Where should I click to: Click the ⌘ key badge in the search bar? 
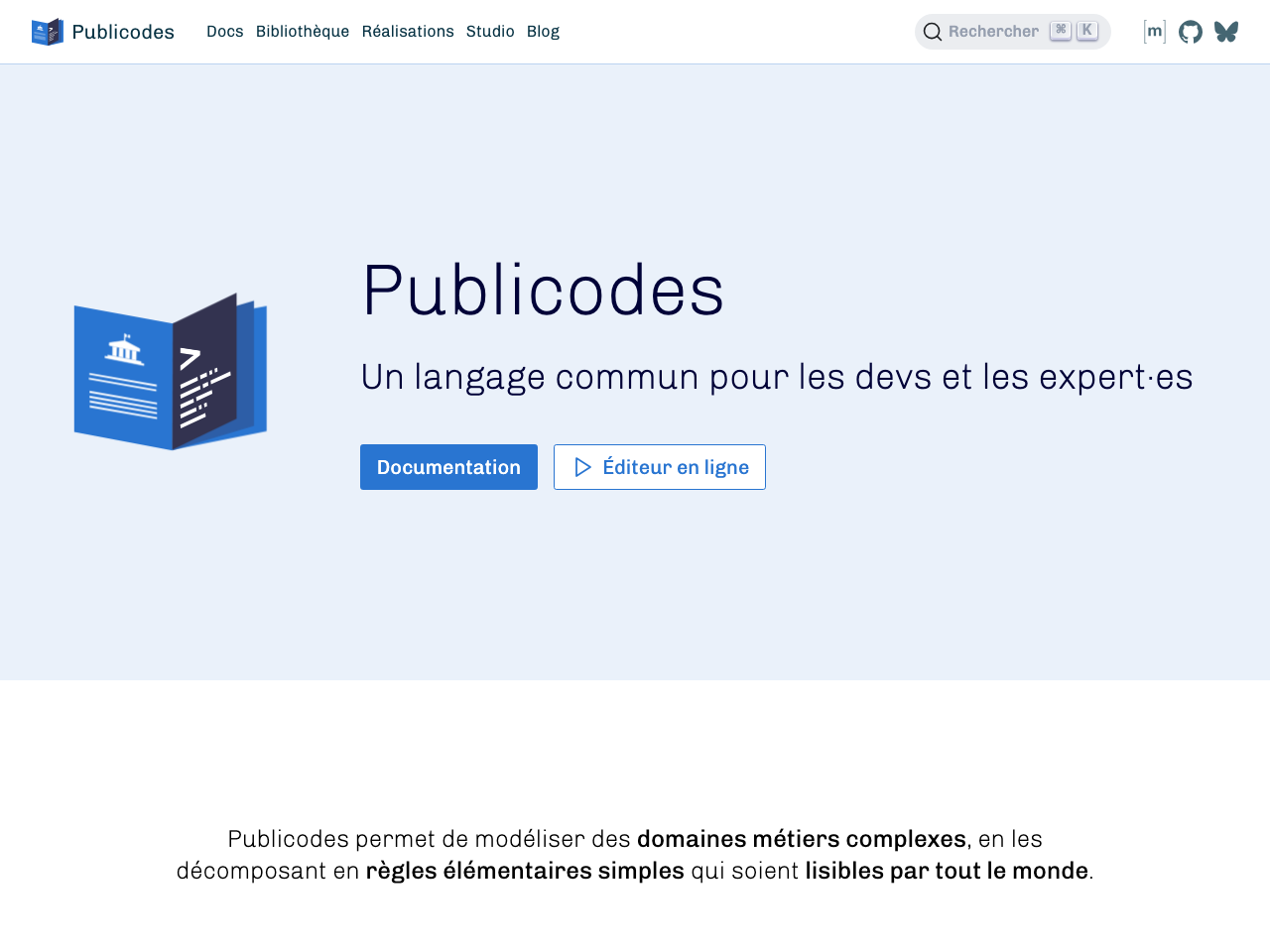coord(1060,30)
